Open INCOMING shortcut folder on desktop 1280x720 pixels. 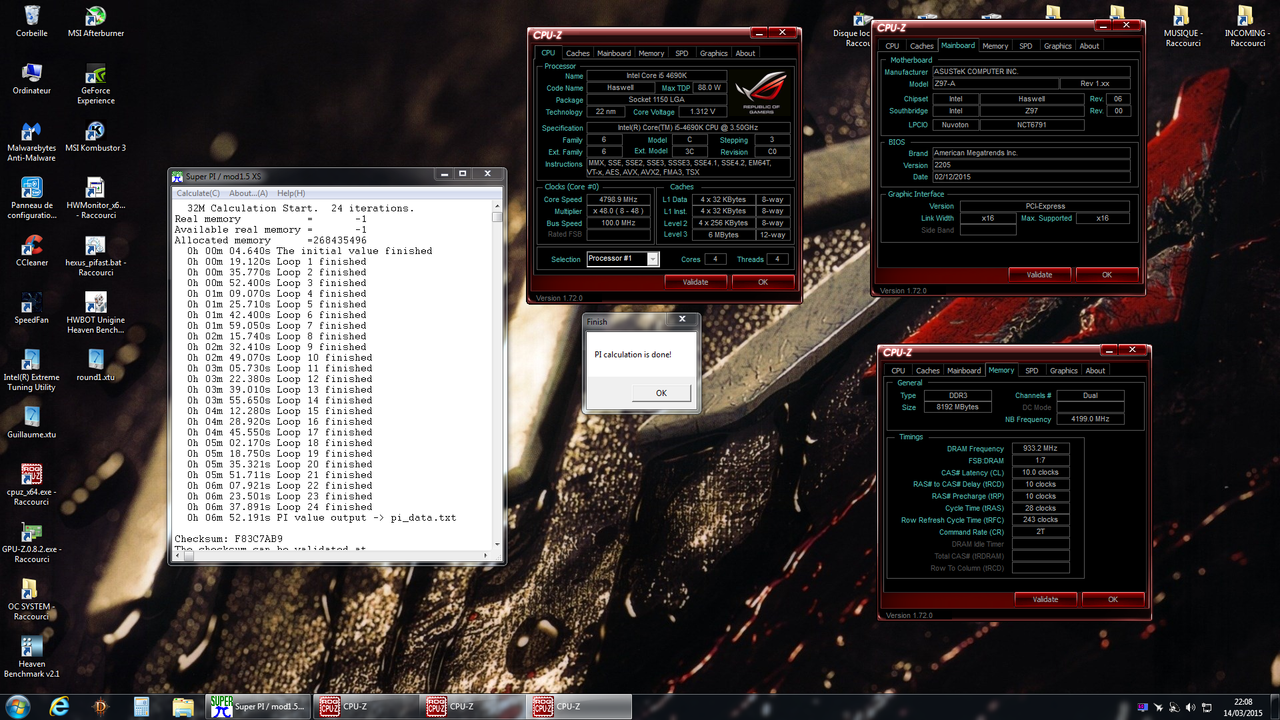coord(1246,26)
